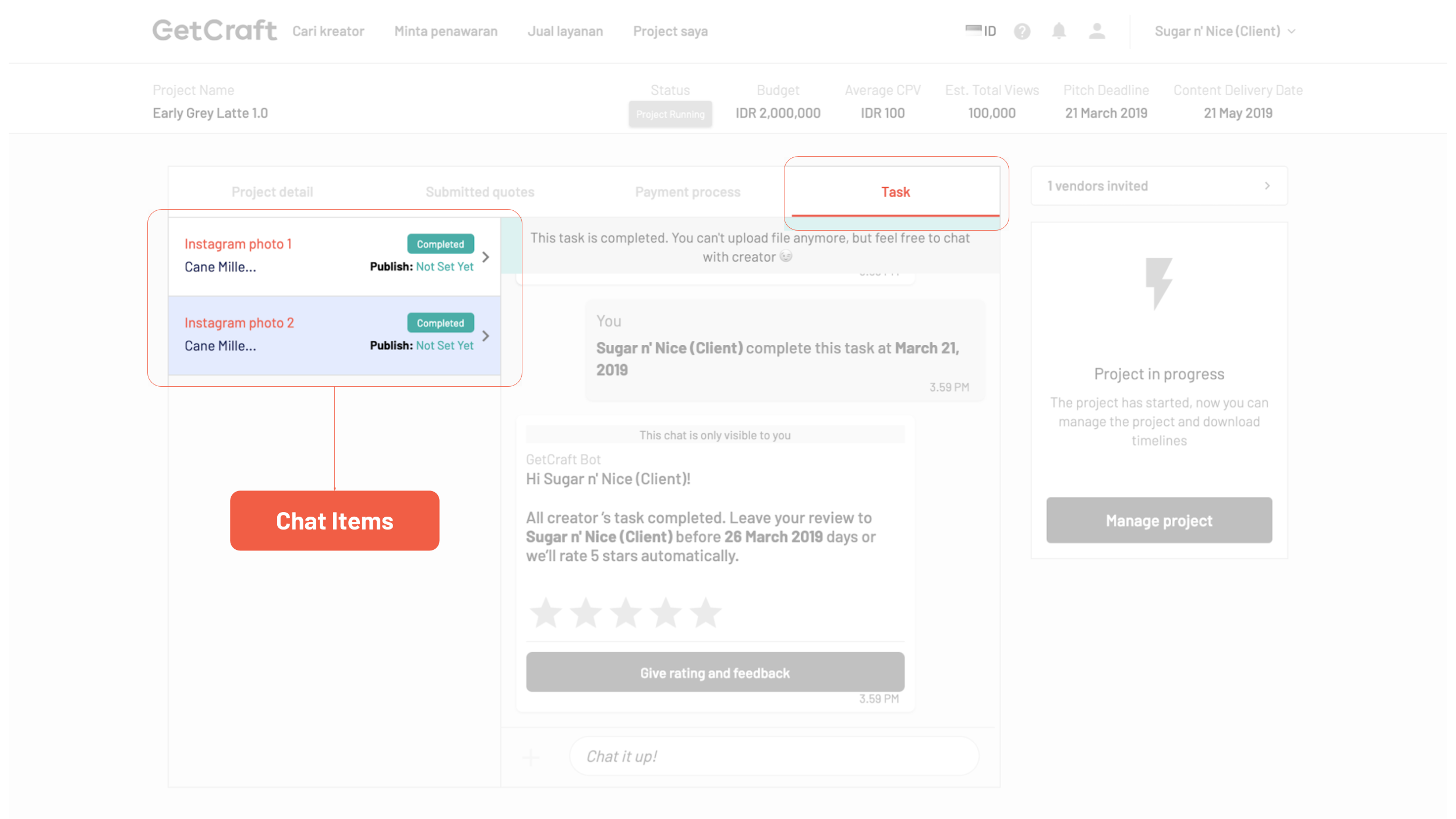Image resolution: width=1456 pixels, height=819 pixels.
Task: Go to Cari kreator menu
Action: [x=328, y=31]
